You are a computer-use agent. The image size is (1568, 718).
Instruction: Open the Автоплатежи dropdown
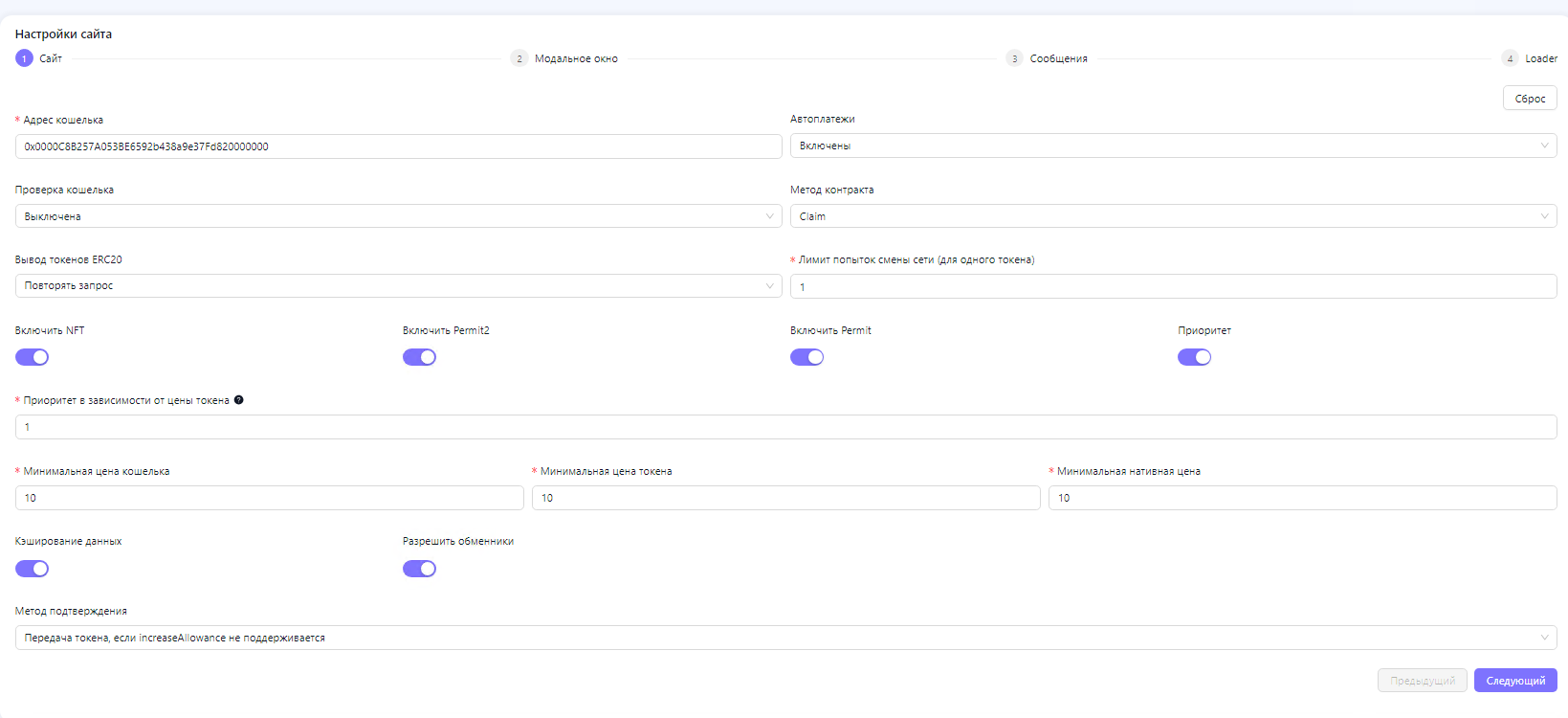pyautogui.click(x=1173, y=146)
